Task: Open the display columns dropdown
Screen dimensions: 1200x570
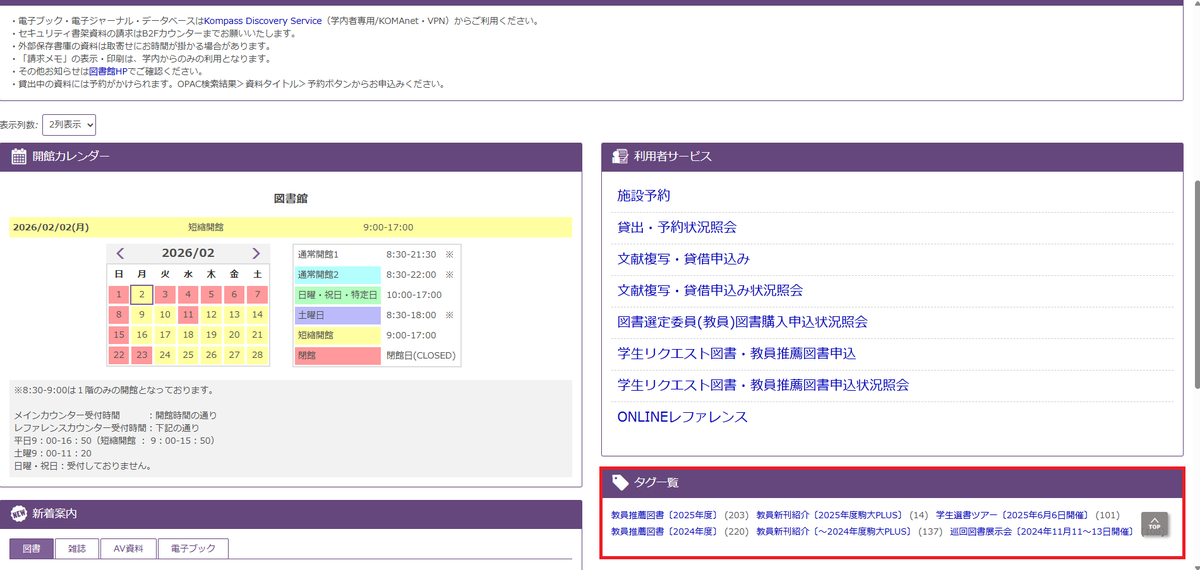Action: [69, 125]
